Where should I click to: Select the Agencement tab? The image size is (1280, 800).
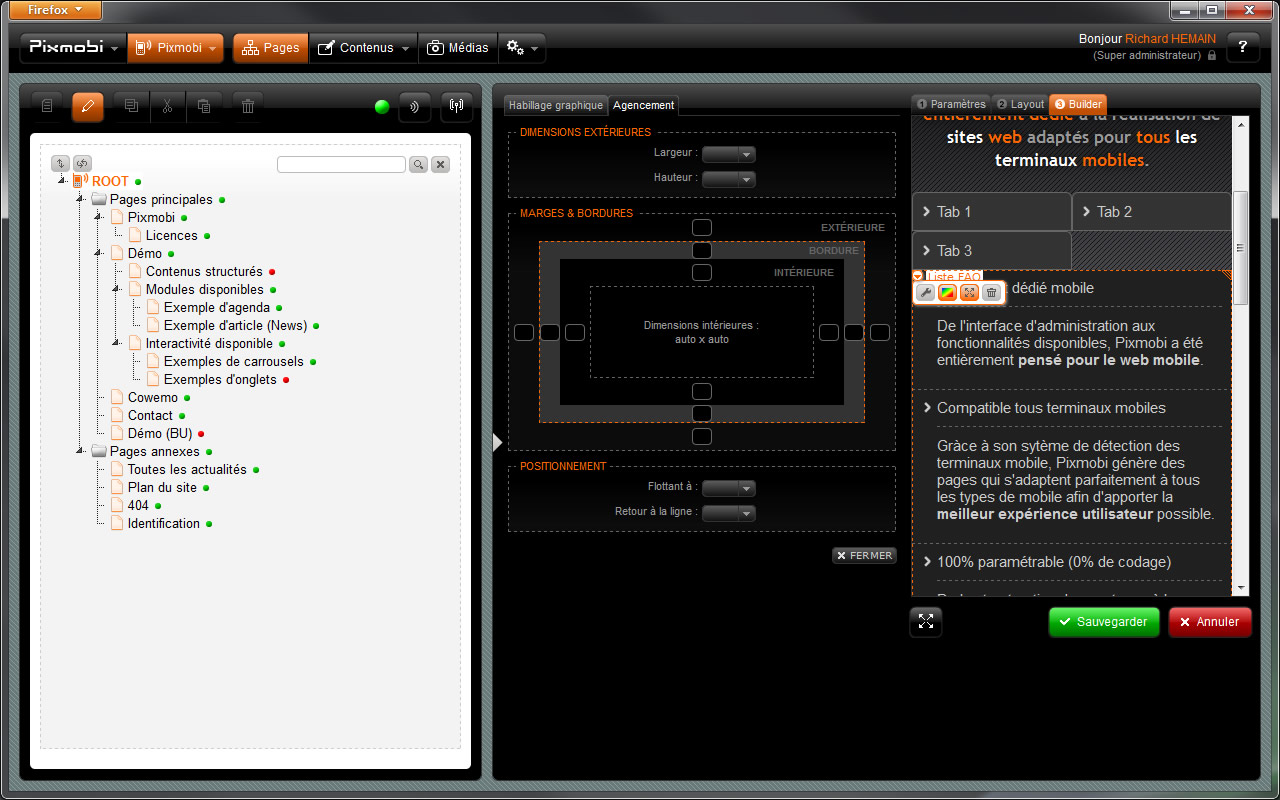644,105
